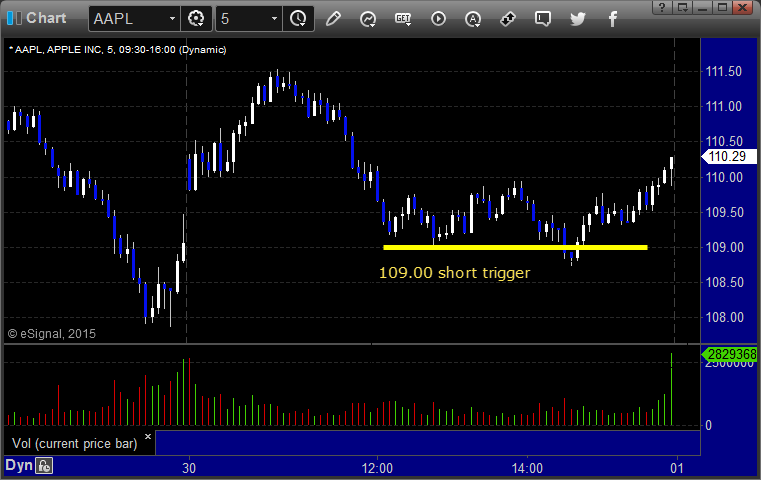Click the 110.00 price axis label
Image resolution: width=761 pixels, height=480 pixels.
(x=724, y=177)
